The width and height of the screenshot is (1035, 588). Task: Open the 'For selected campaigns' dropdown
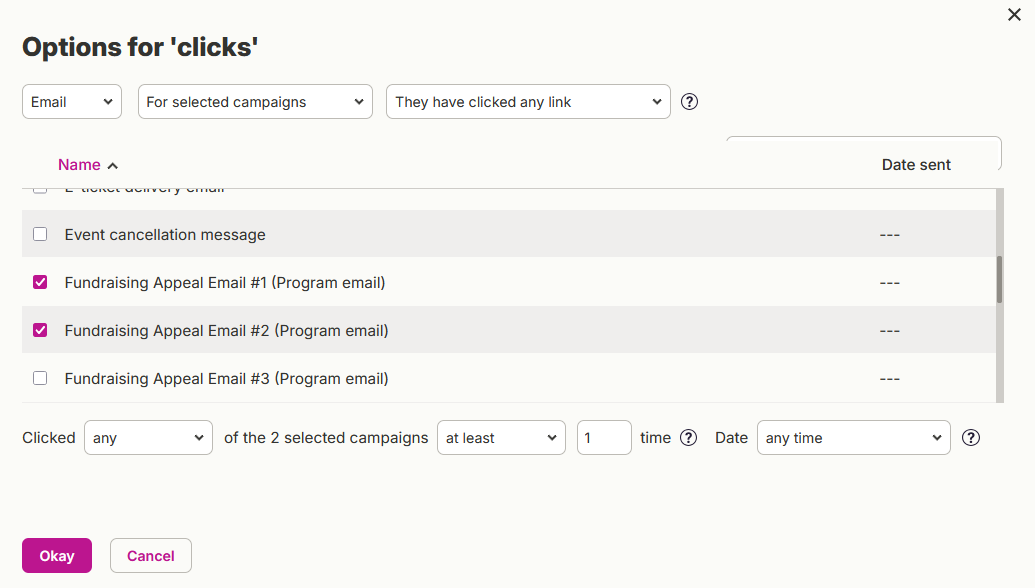255,102
